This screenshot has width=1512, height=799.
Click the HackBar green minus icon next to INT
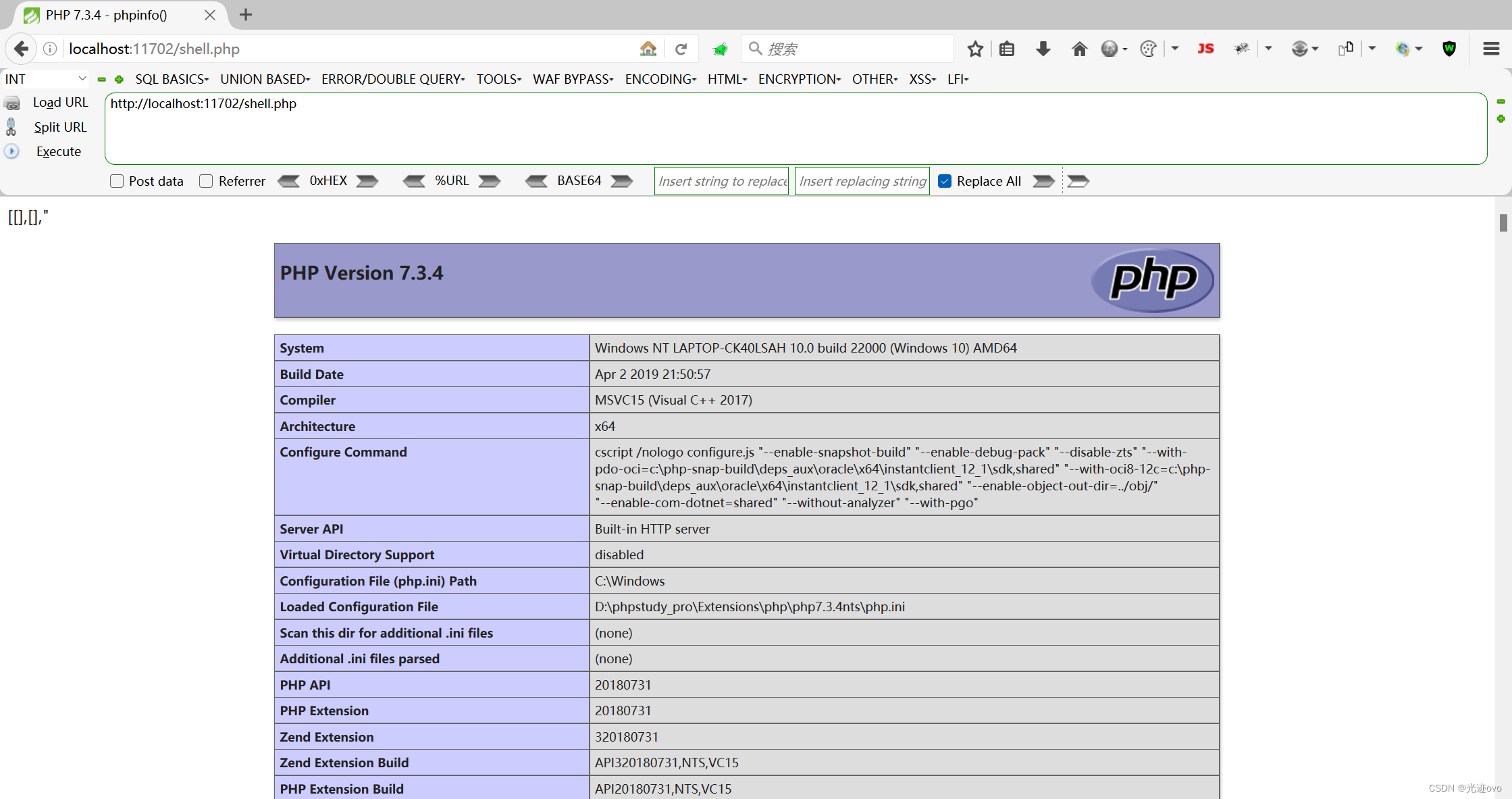102,79
